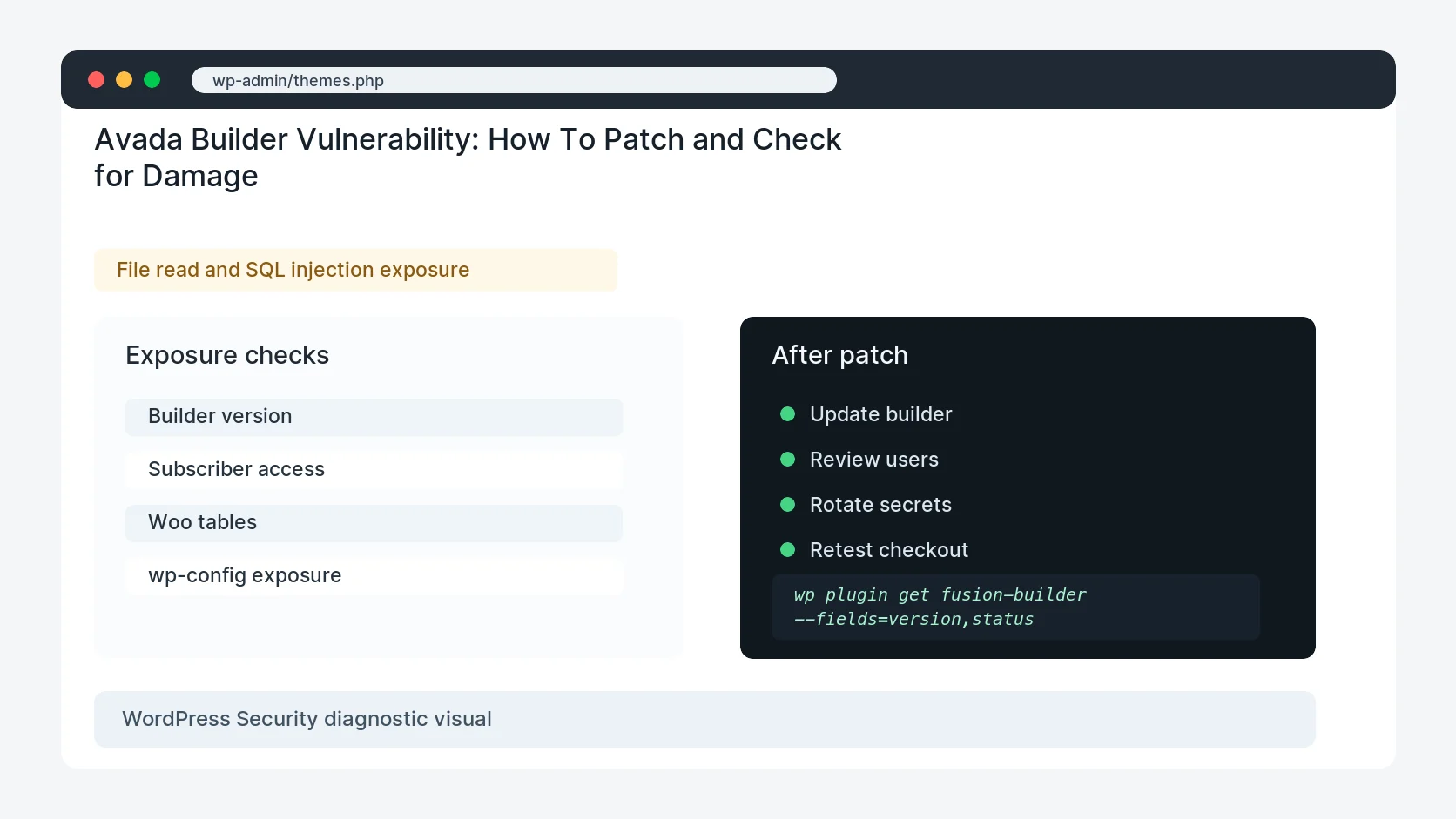Focus the wp-admin/themes.php address bar
The image size is (1456, 819).
click(514, 80)
